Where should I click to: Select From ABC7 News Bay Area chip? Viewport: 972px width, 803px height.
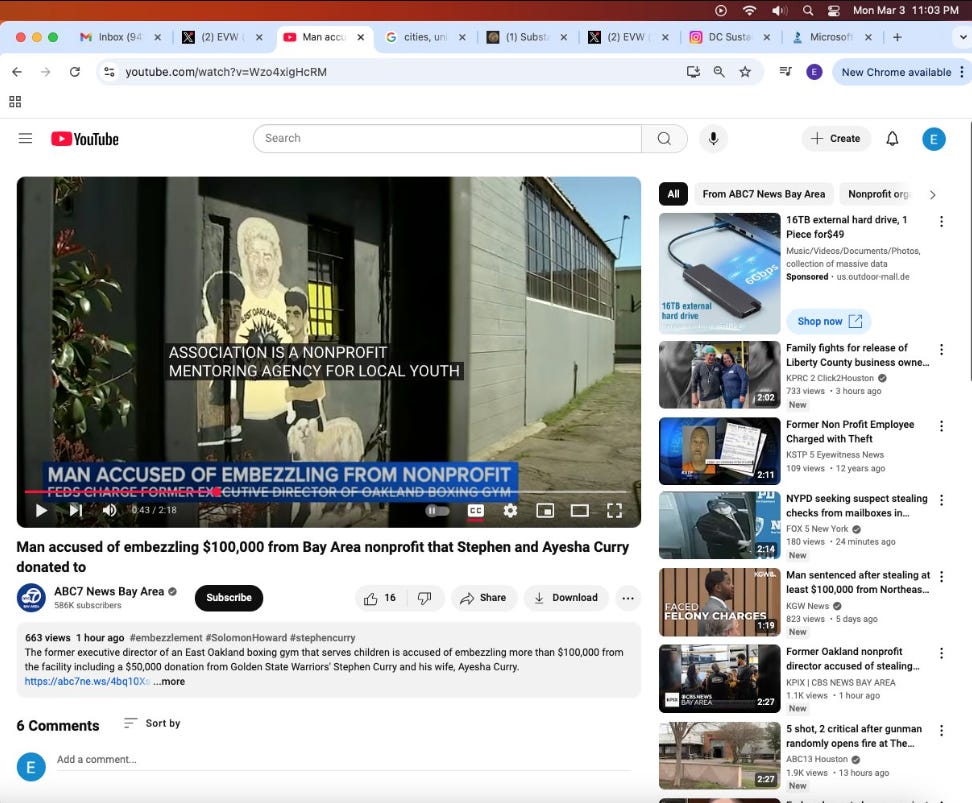click(x=764, y=194)
